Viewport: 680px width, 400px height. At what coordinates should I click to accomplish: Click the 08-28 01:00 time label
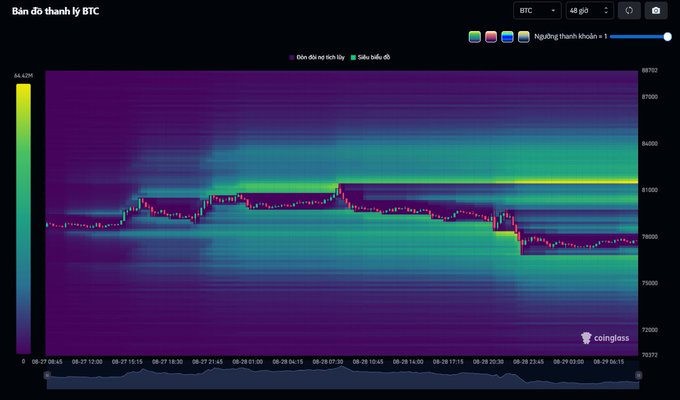click(x=248, y=361)
